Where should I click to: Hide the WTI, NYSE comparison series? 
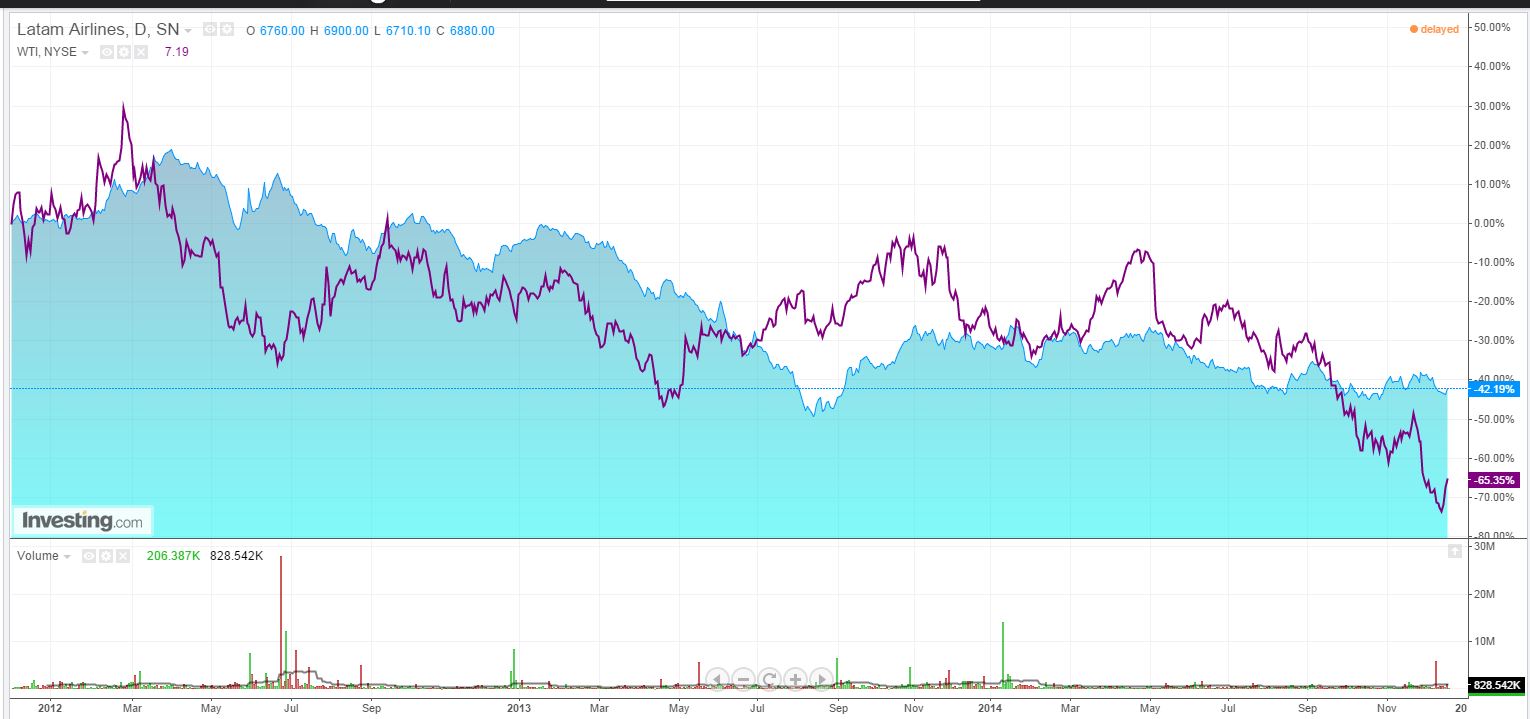[x=107, y=51]
